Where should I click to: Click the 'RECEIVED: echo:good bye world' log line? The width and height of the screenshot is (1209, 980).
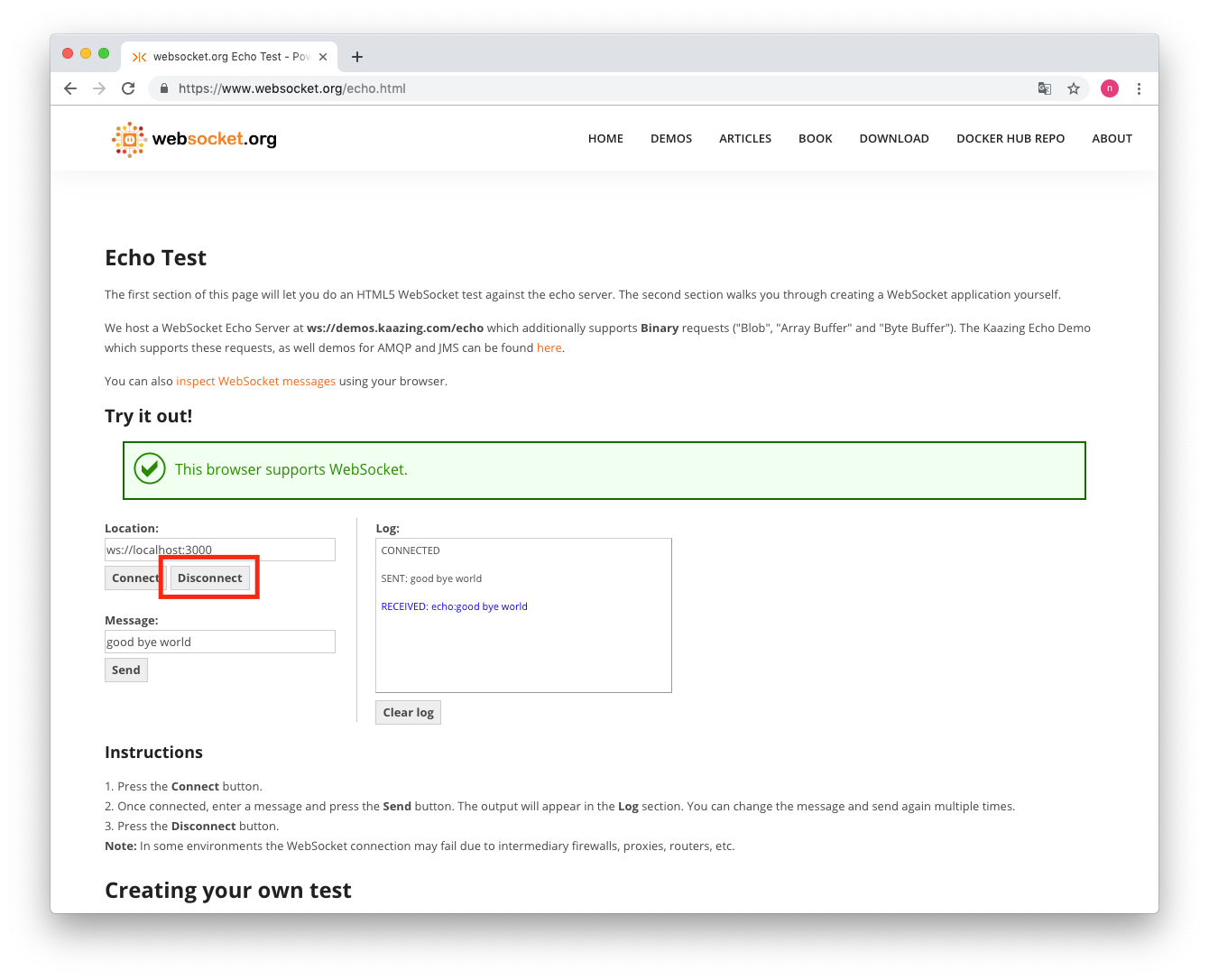(x=454, y=606)
